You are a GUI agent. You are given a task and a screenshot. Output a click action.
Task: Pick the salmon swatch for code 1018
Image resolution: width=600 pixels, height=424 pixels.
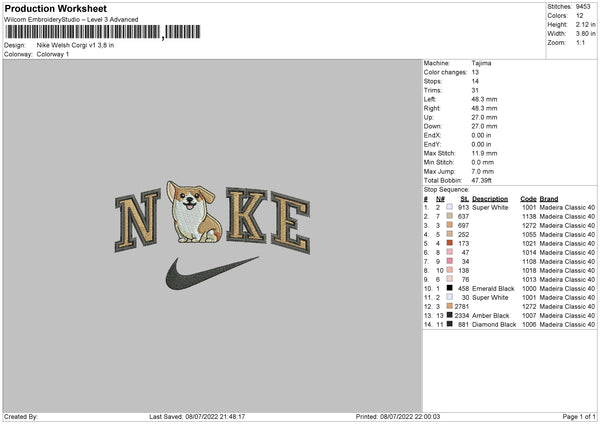tap(450, 270)
